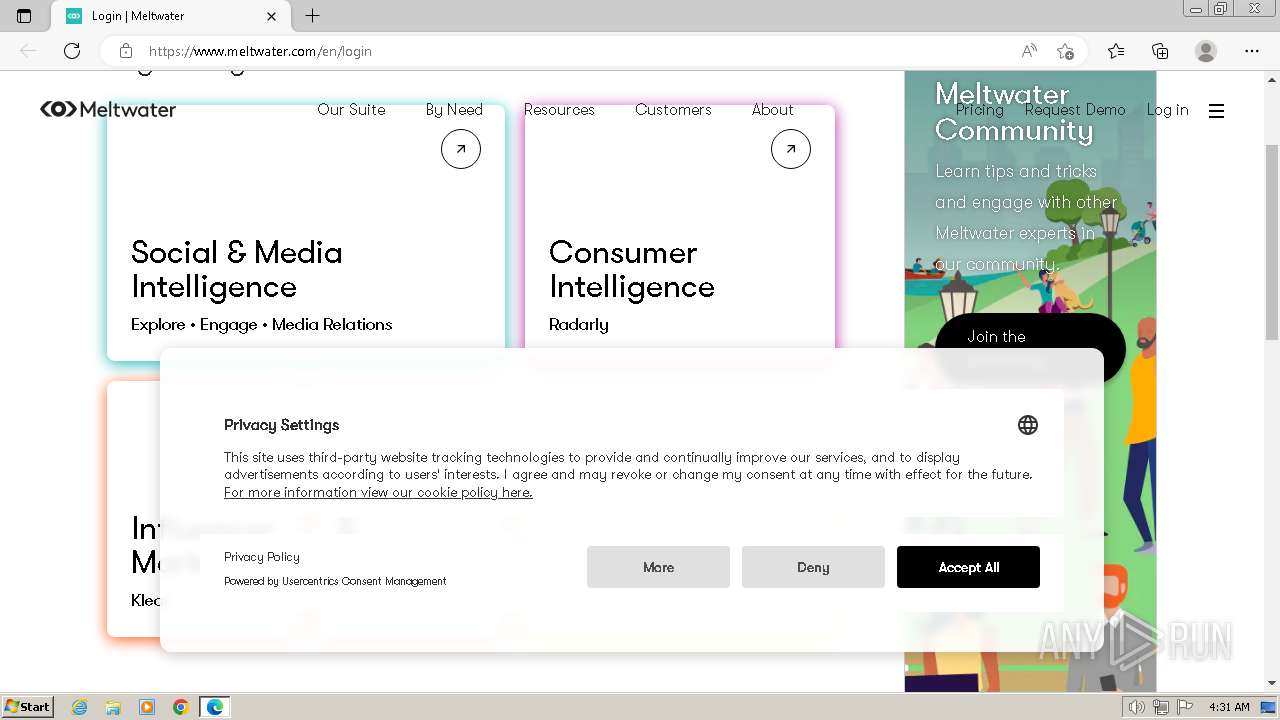
Task: Click More button in privacy dialog
Action: (658, 567)
